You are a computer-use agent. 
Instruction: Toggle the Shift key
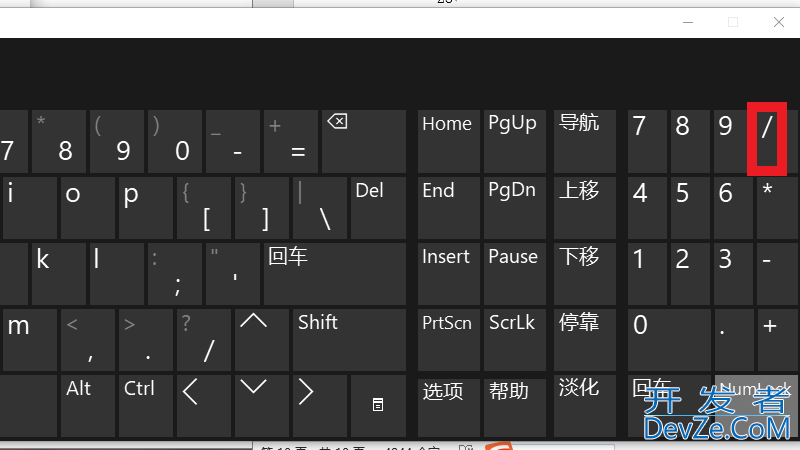349,339
